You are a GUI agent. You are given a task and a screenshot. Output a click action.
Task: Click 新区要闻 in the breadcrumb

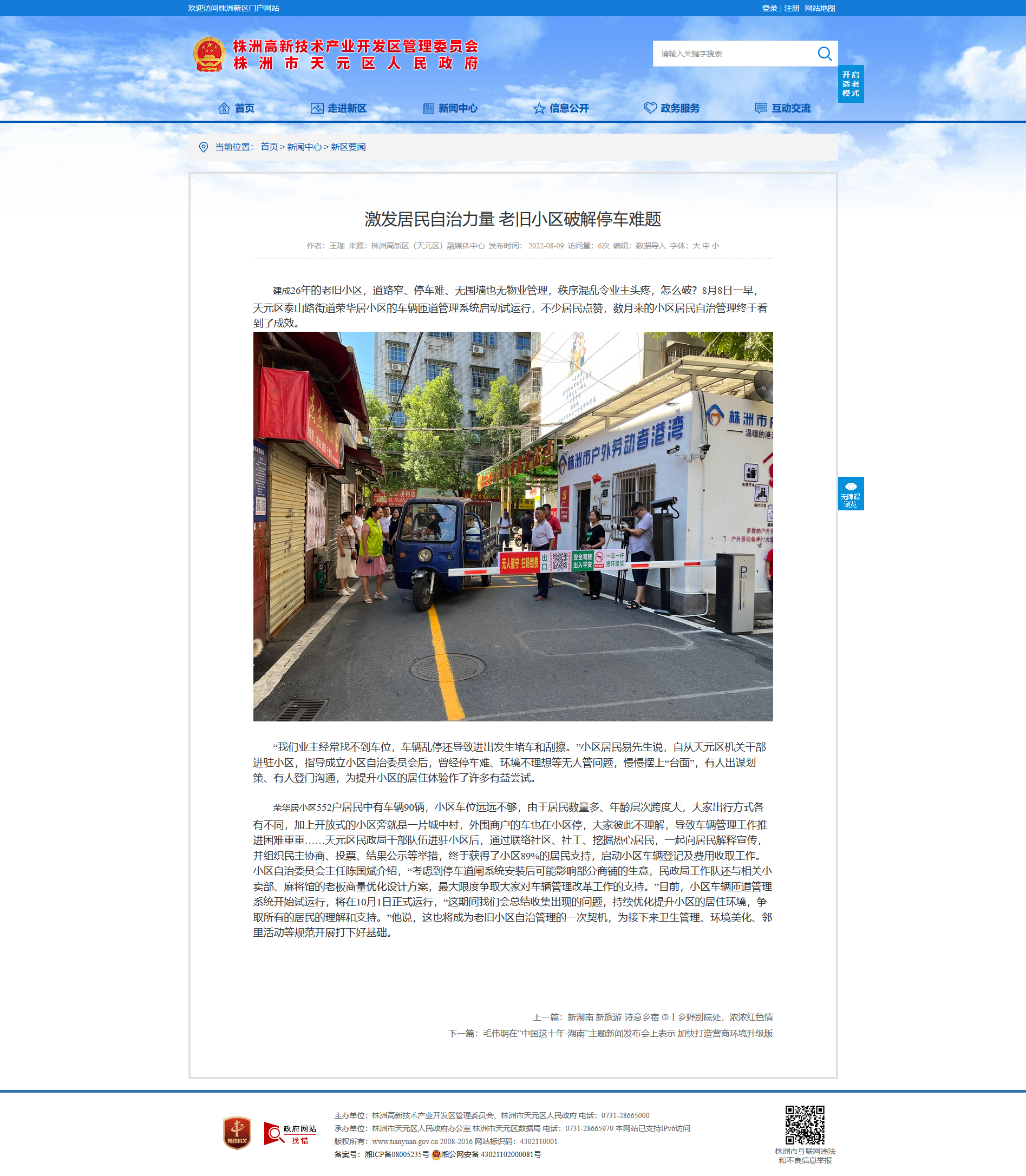point(348,147)
